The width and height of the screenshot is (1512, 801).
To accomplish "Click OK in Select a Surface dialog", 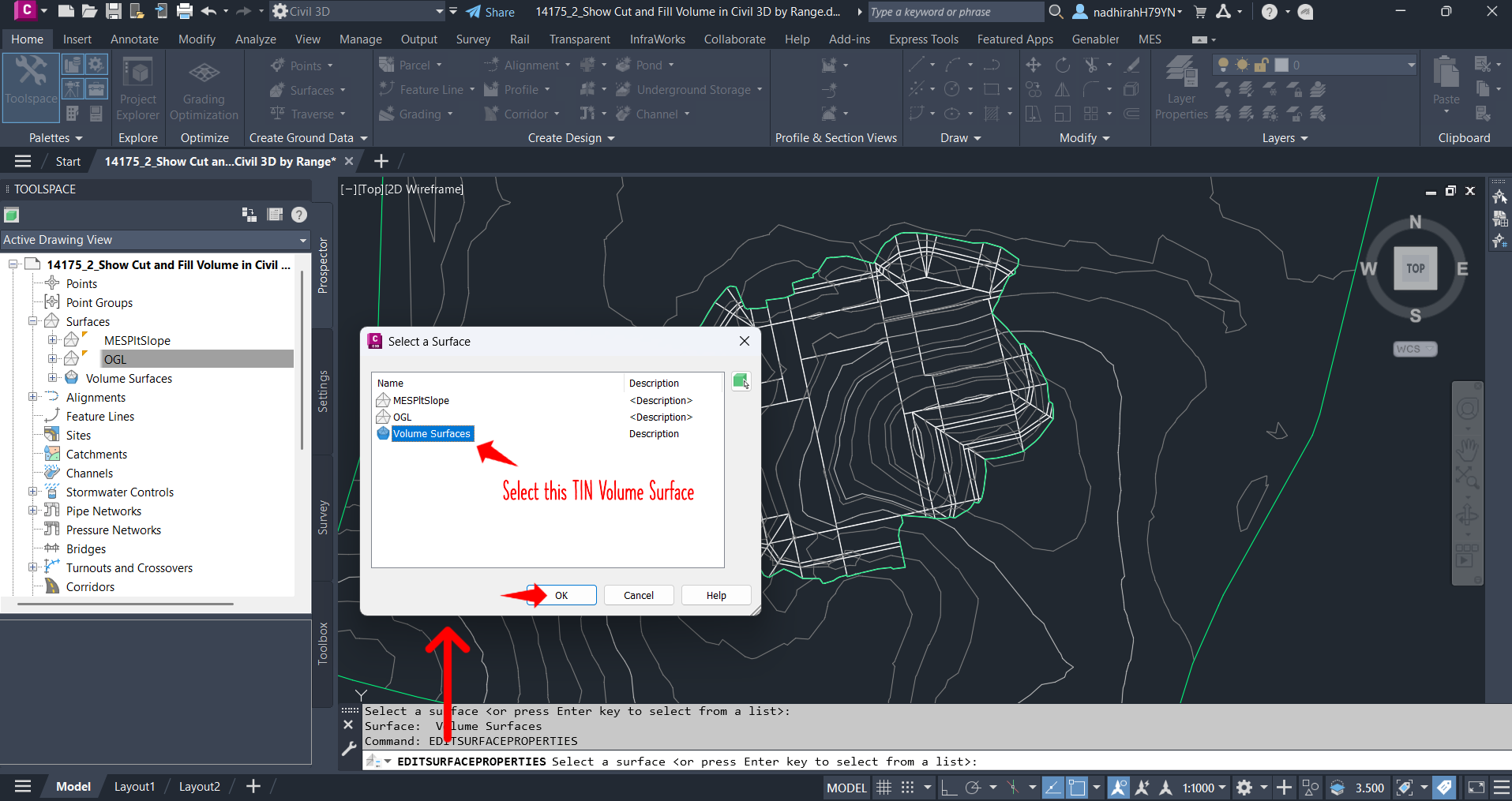I will [x=561, y=594].
